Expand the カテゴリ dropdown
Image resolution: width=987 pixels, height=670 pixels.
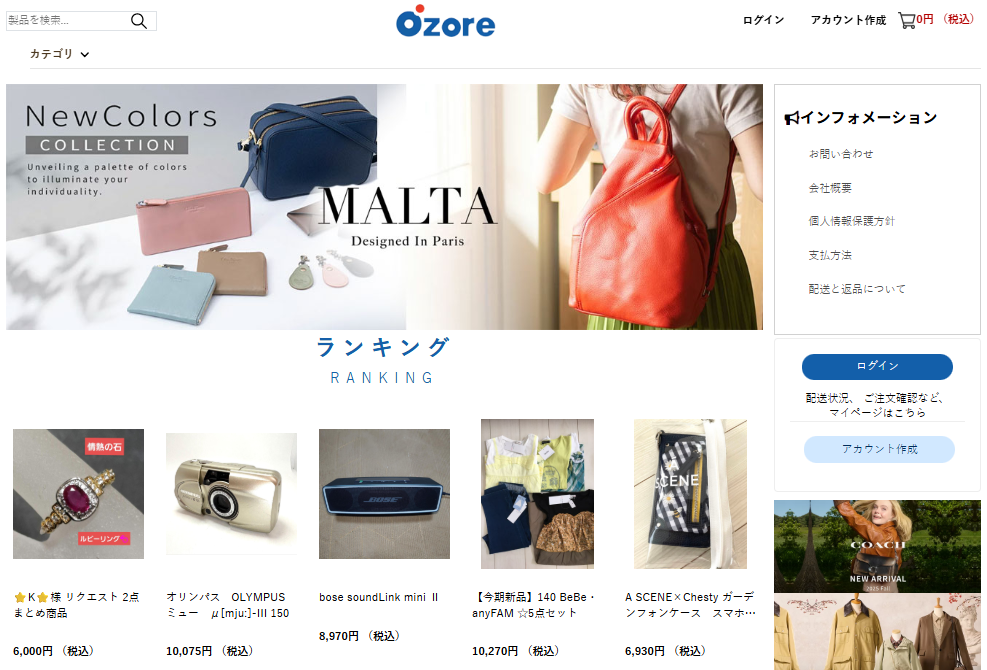pyautogui.click(x=59, y=54)
